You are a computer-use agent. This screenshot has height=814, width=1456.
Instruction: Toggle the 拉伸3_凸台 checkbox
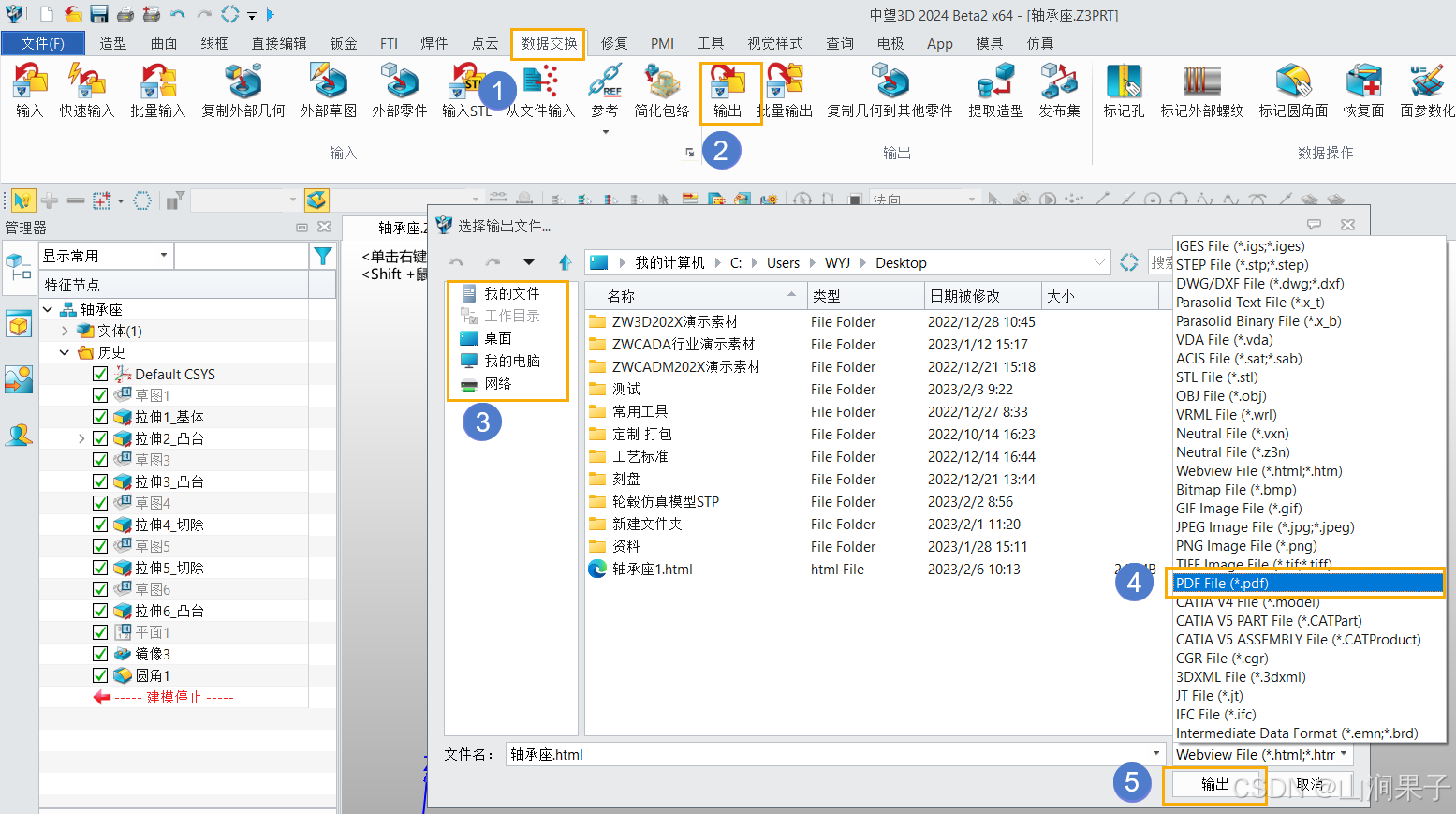pyautogui.click(x=100, y=481)
